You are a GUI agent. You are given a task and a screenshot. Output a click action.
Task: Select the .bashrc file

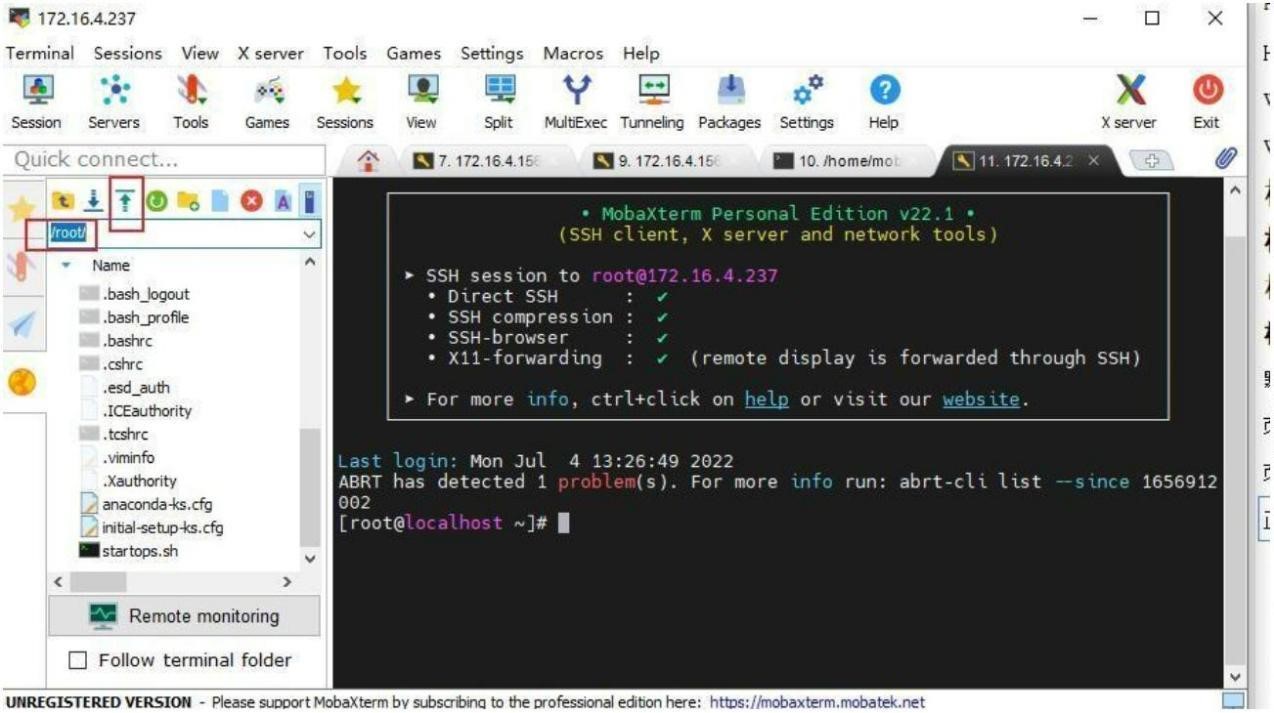[127, 340]
